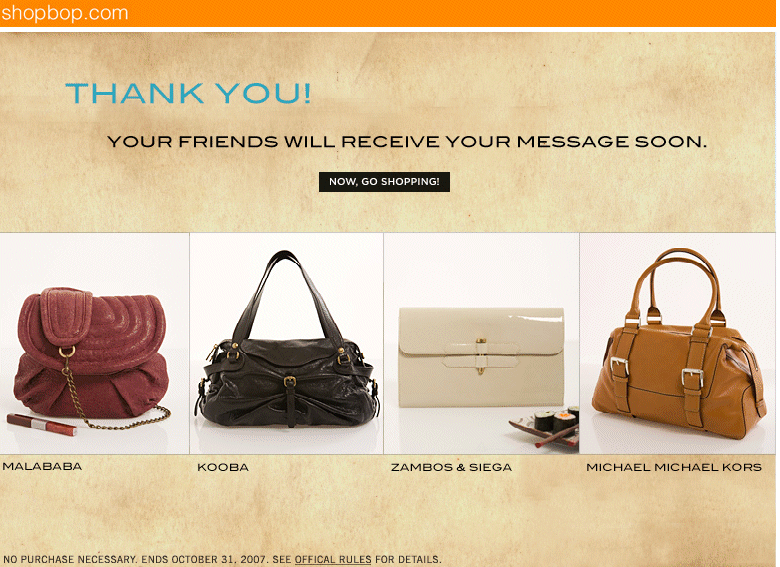Open the black Kooba handbag image

[x=287, y=343]
